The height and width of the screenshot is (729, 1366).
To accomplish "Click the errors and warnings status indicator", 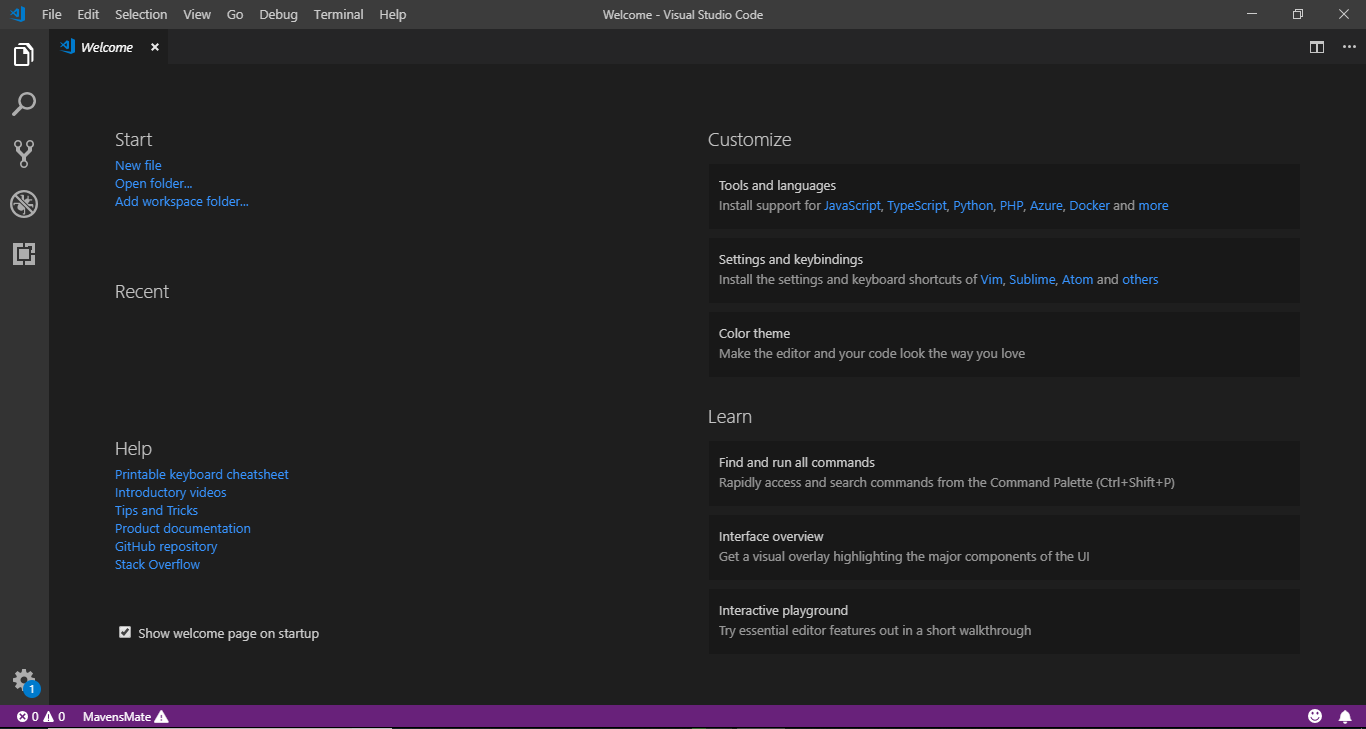I will (41, 716).
